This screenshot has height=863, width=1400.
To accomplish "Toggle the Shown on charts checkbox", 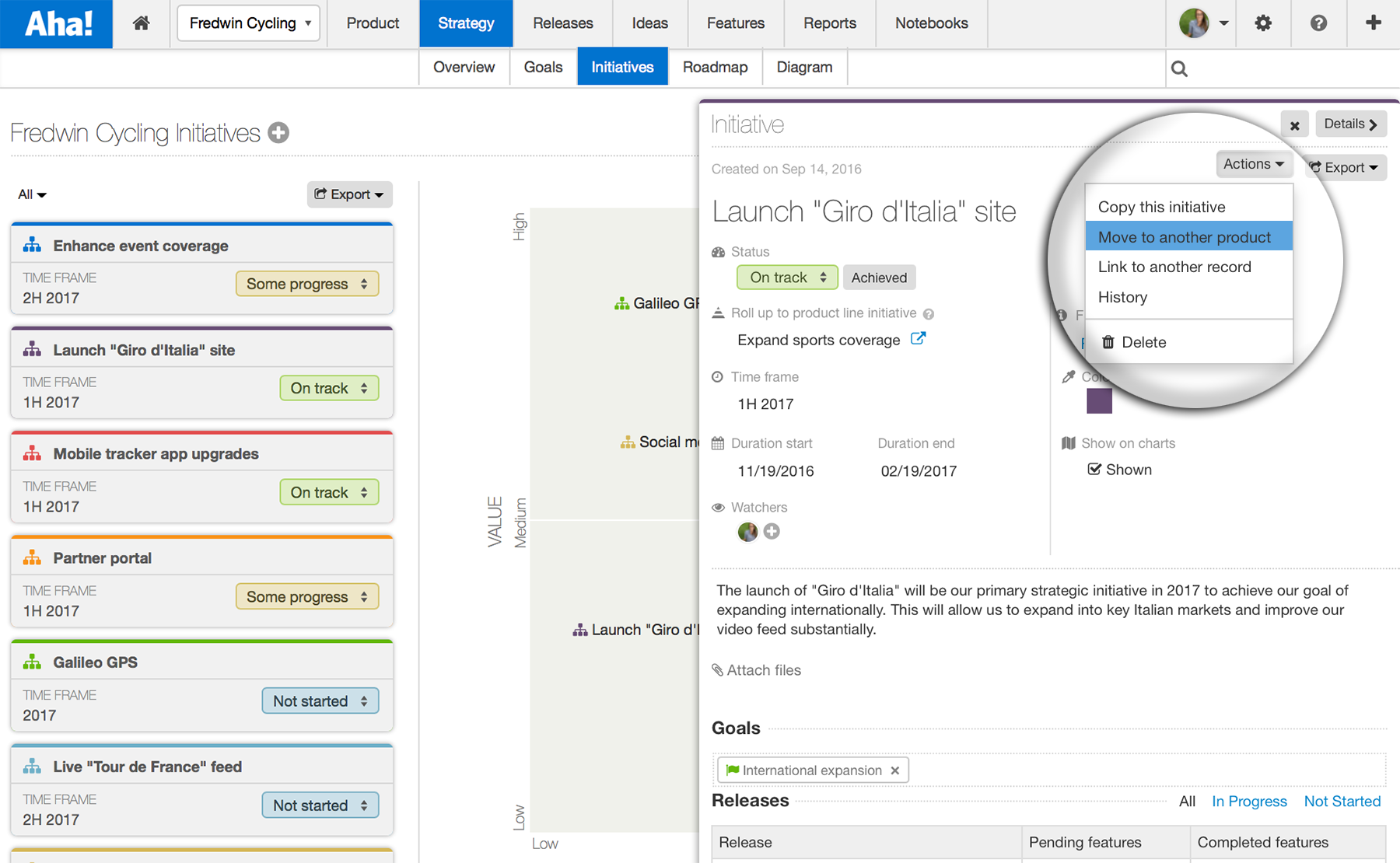I will [1094, 469].
